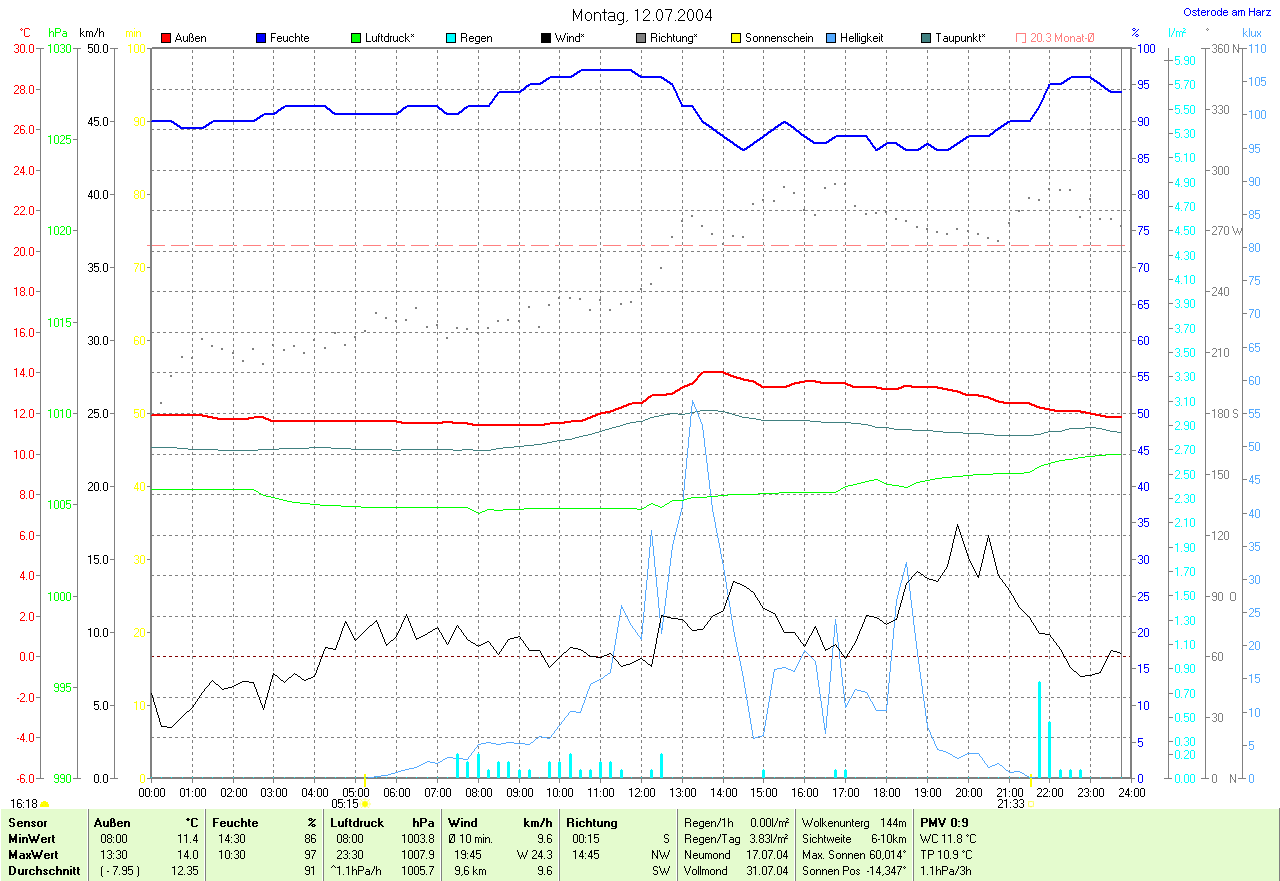The image size is (1280, 881).
Task: Click the Montag, 12.07.2004 date title
Action: [642, 15]
